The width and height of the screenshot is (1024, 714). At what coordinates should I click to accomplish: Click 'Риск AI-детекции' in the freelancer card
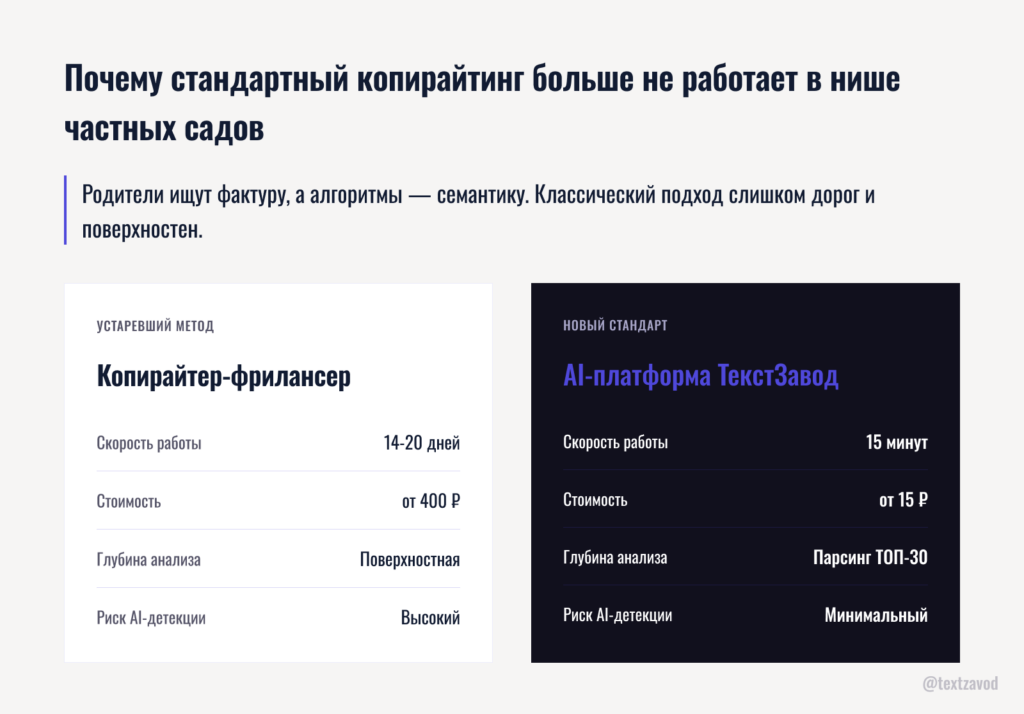(151, 618)
